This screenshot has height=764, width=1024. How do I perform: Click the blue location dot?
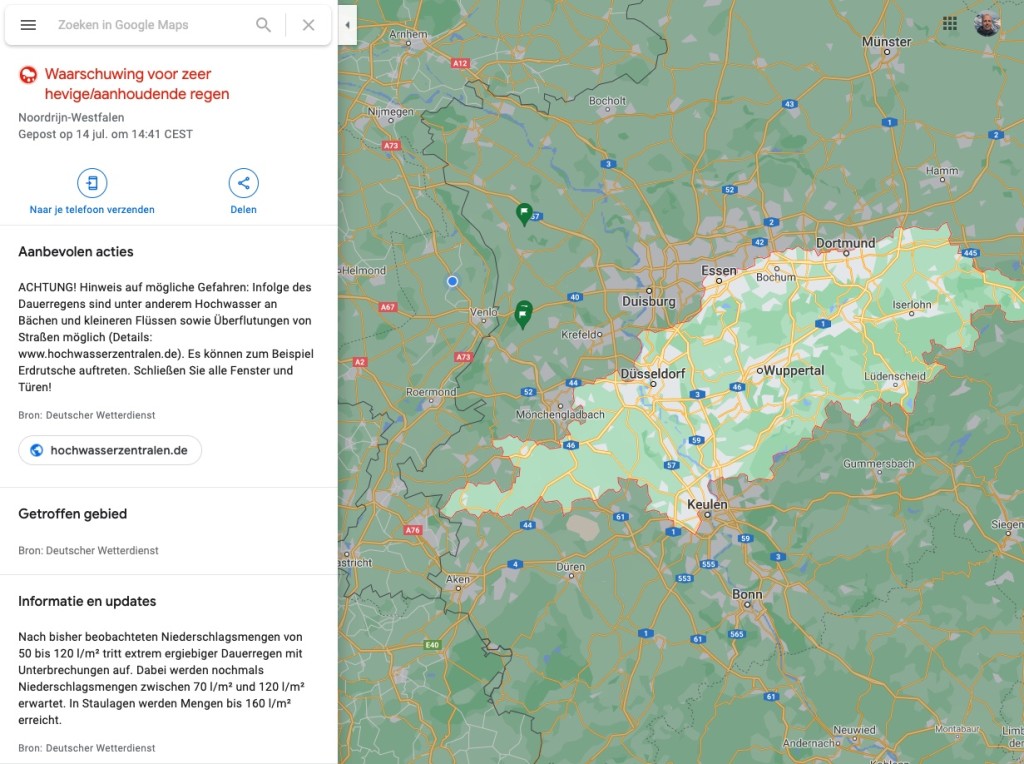coord(452,281)
